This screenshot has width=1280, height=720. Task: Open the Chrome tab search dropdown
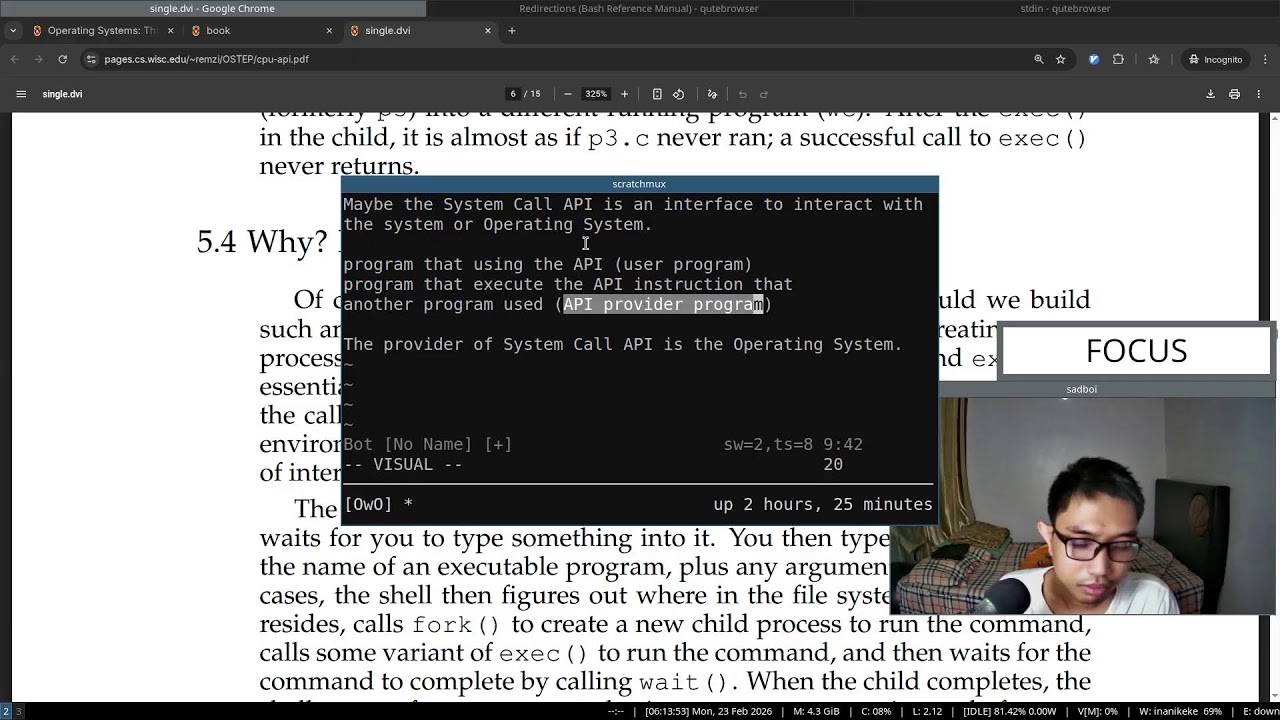(x=13, y=31)
